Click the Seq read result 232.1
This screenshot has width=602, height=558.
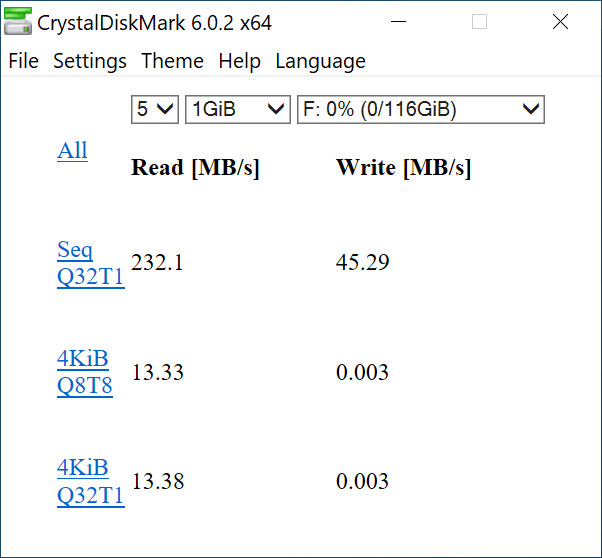click(157, 263)
